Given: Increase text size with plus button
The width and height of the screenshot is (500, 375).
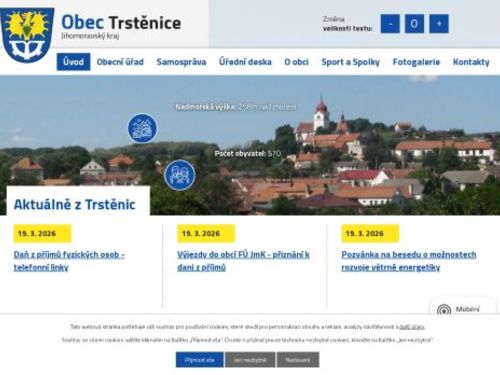Looking at the screenshot, I should click(439, 24).
